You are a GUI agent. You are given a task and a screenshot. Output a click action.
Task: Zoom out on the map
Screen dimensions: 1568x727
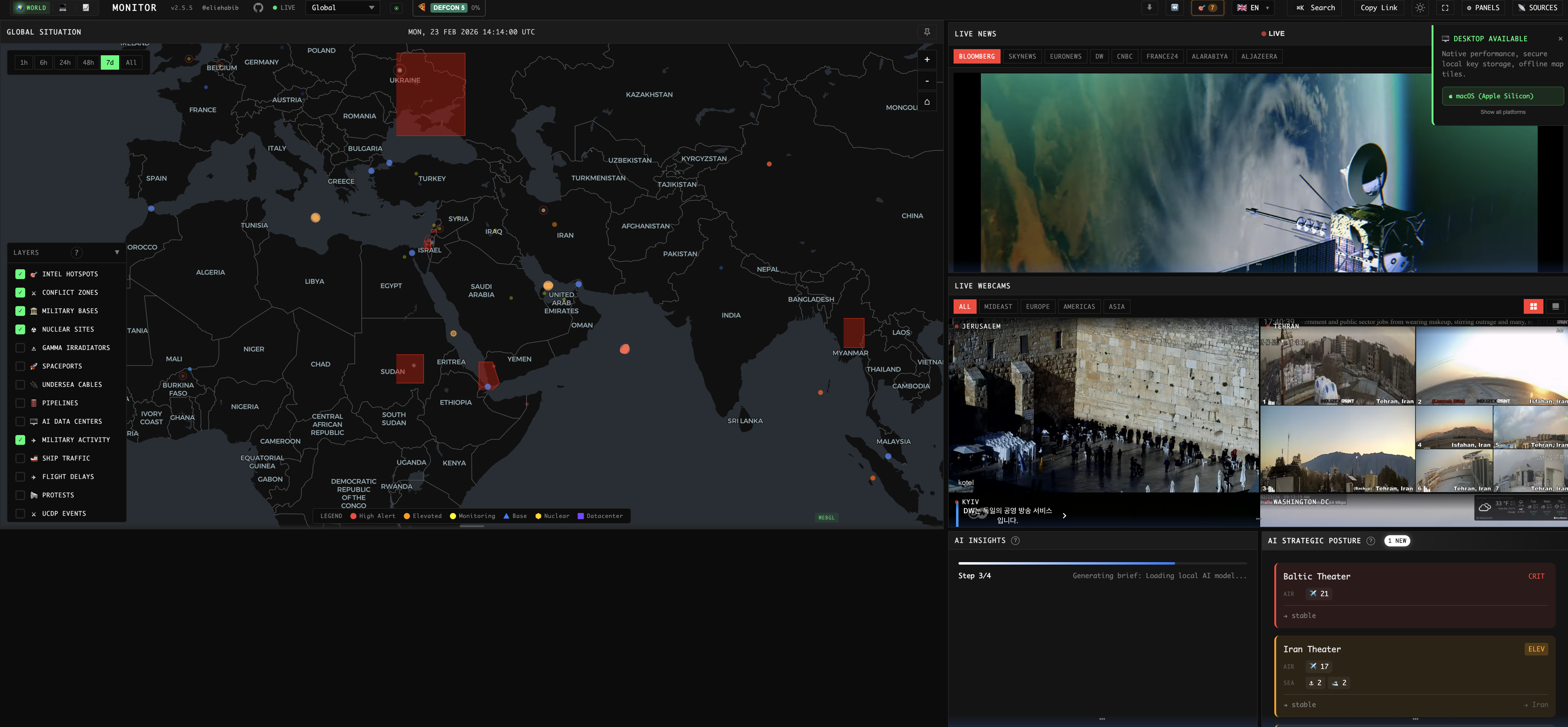coord(927,81)
